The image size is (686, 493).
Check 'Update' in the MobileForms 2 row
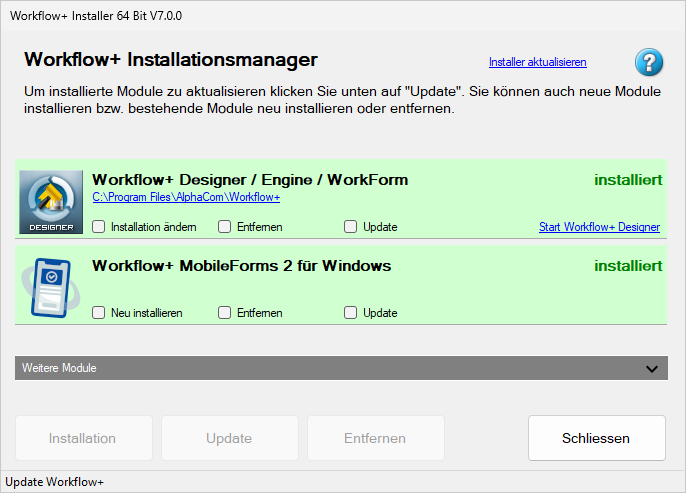(x=350, y=313)
